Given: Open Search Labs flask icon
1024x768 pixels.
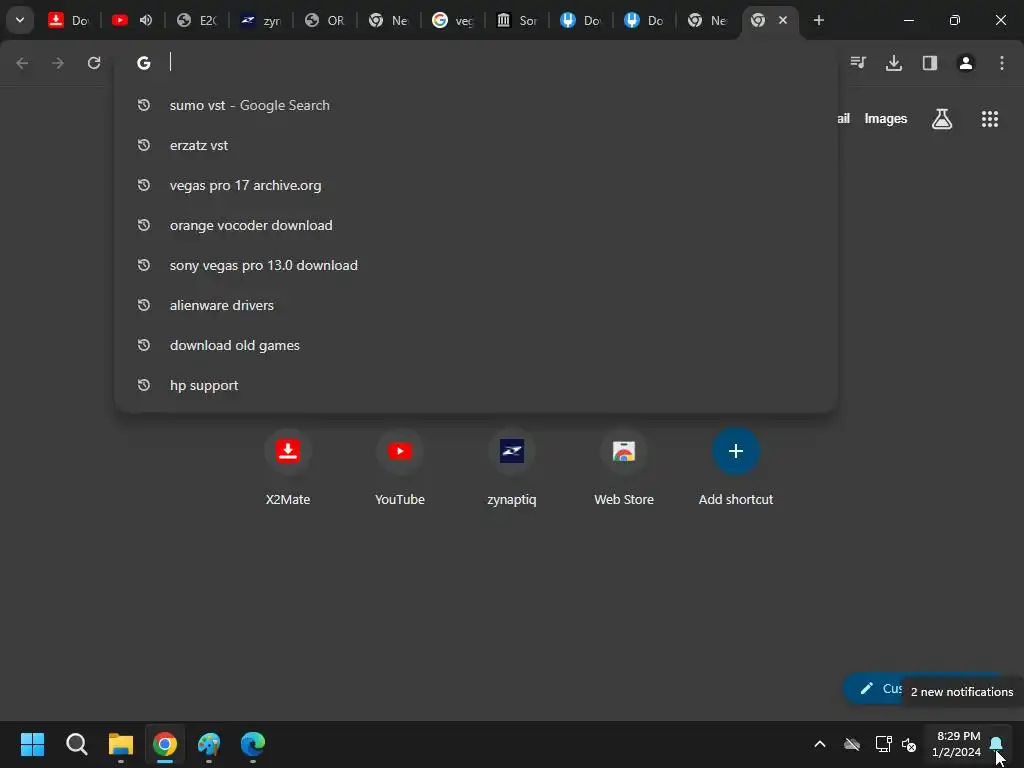Looking at the screenshot, I should (942, 119).
